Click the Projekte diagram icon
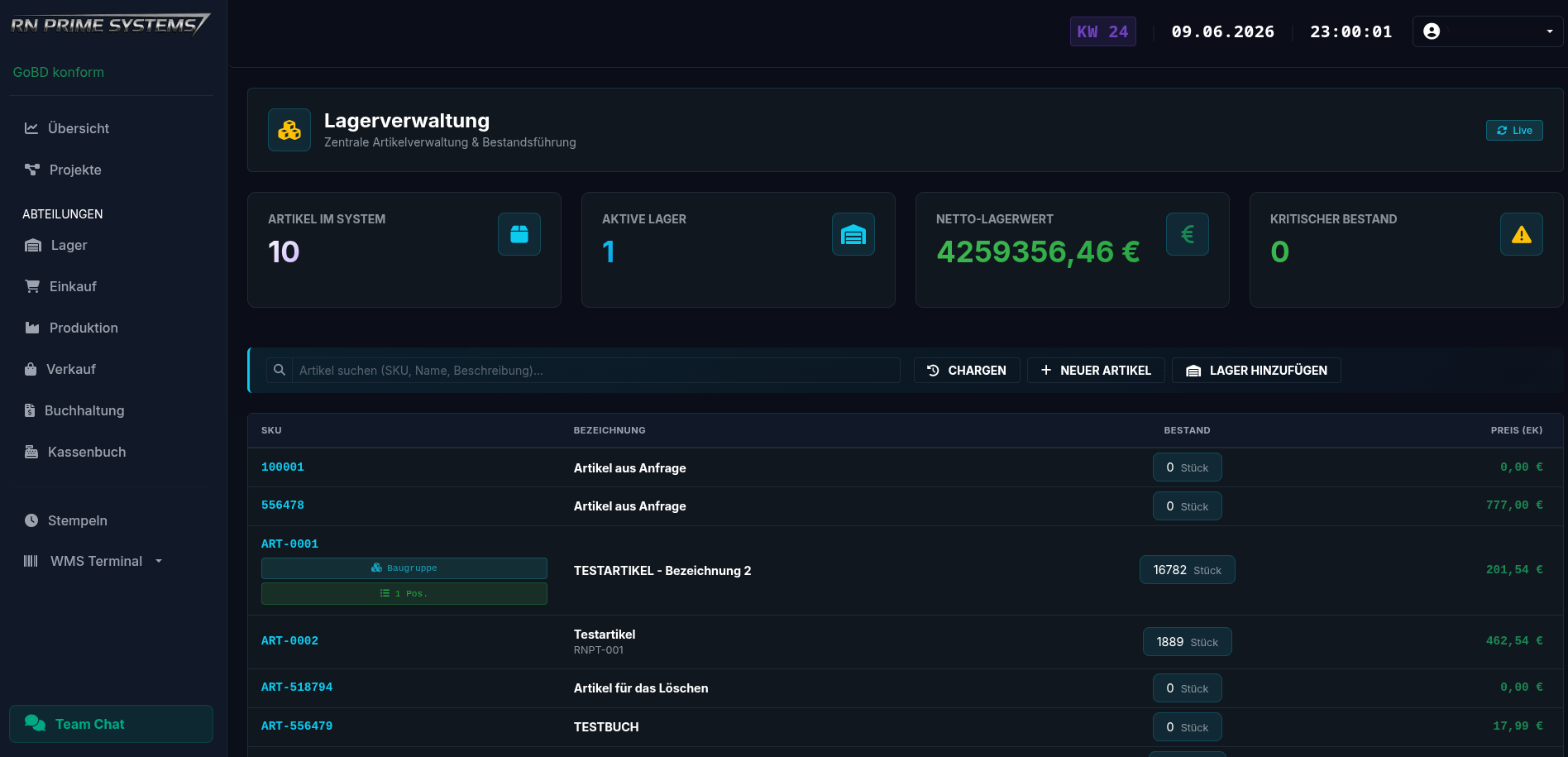Viewport: 1568px width, 757px height. (x=32, y=170)
